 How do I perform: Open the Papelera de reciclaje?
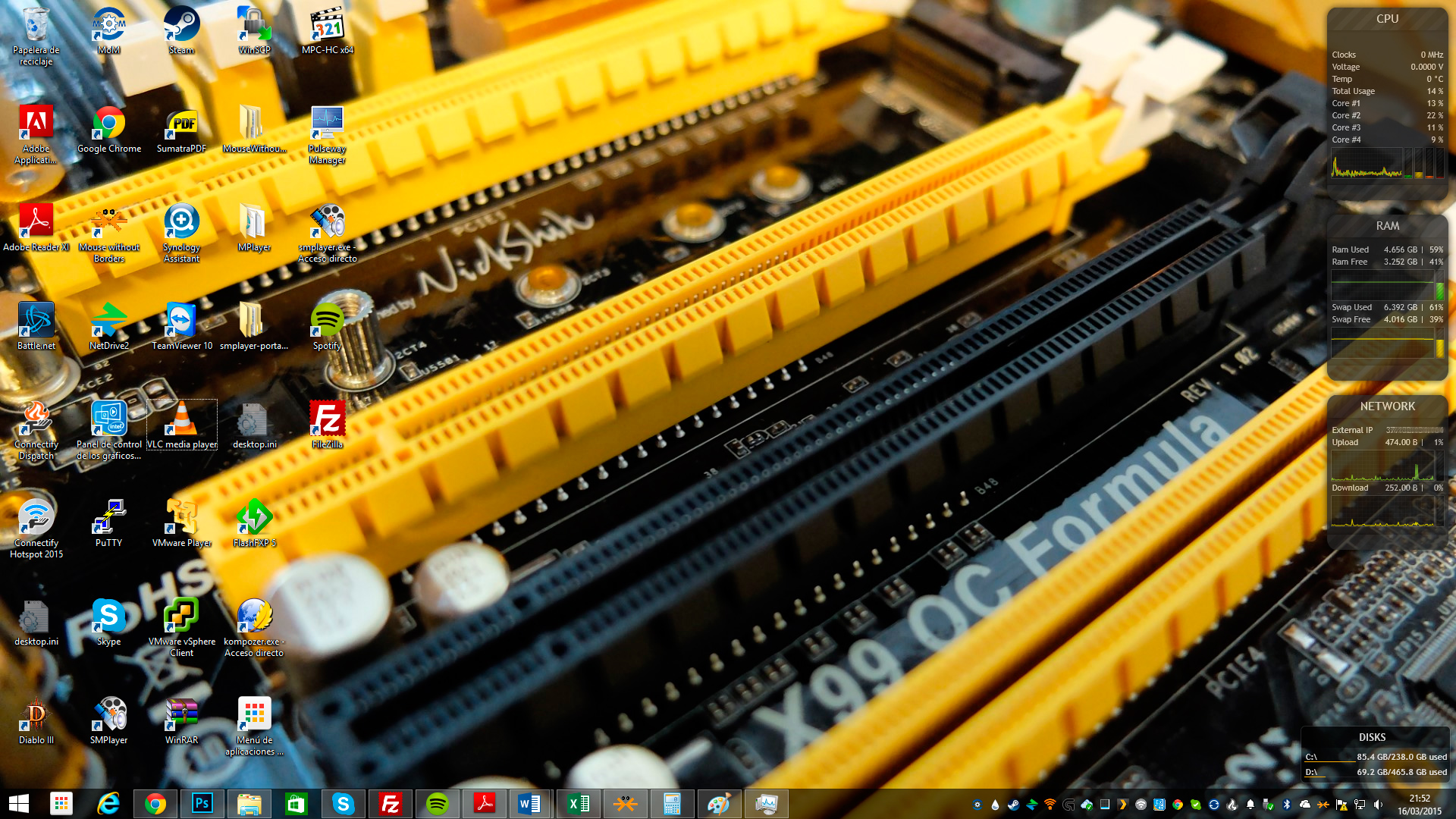click(x=36, y=28)
